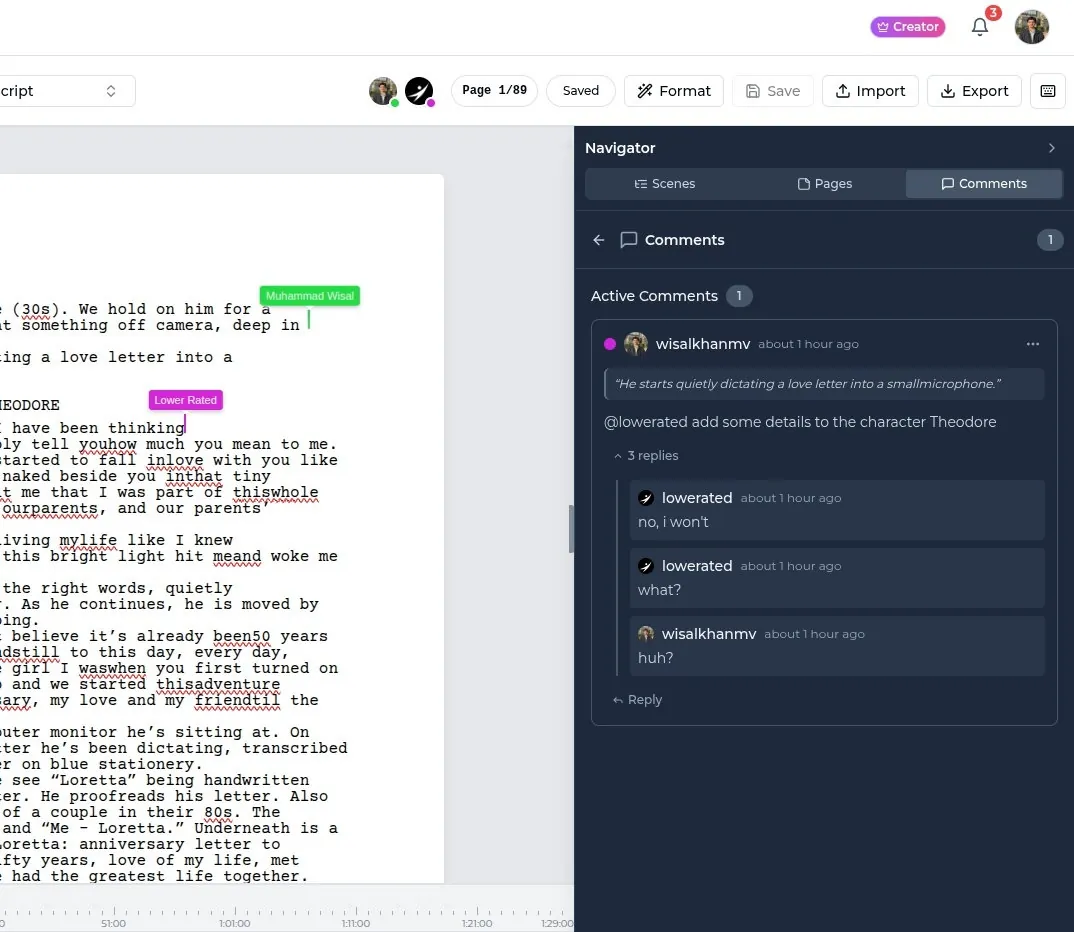Click Muhammad Wisal's collaborator avatar
The width and height of the screenshot is (1074, 932).
pos(383,91)
